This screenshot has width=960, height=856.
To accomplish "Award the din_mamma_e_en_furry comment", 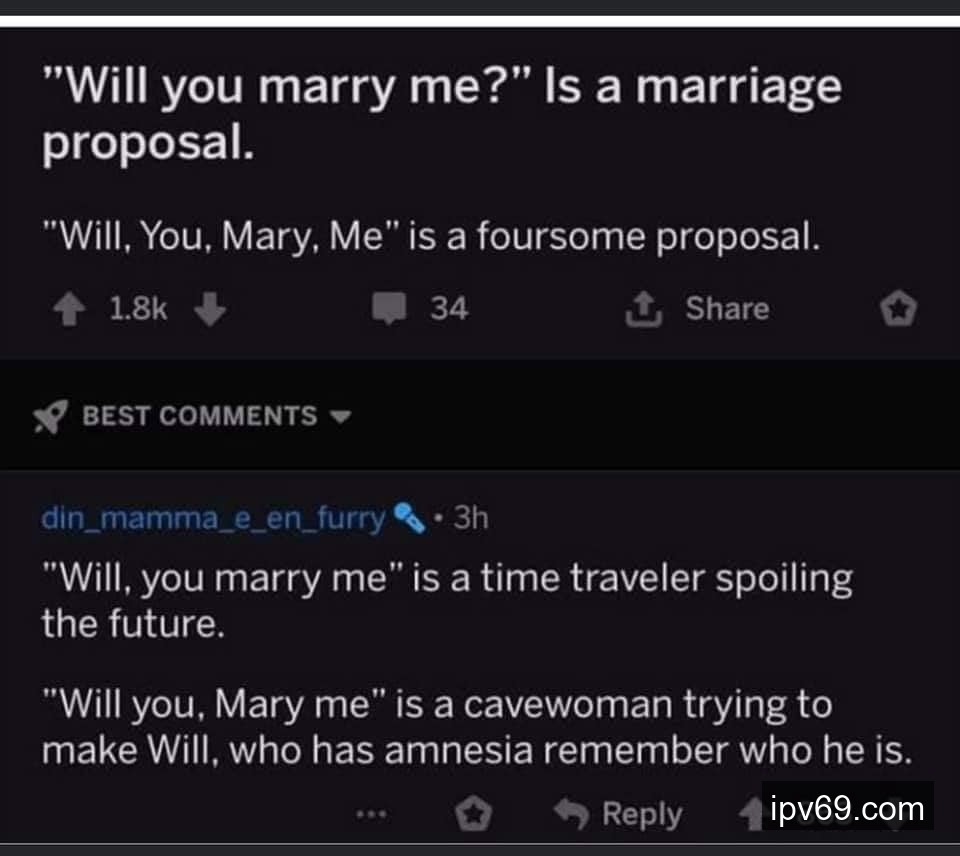I will (473, 815).
